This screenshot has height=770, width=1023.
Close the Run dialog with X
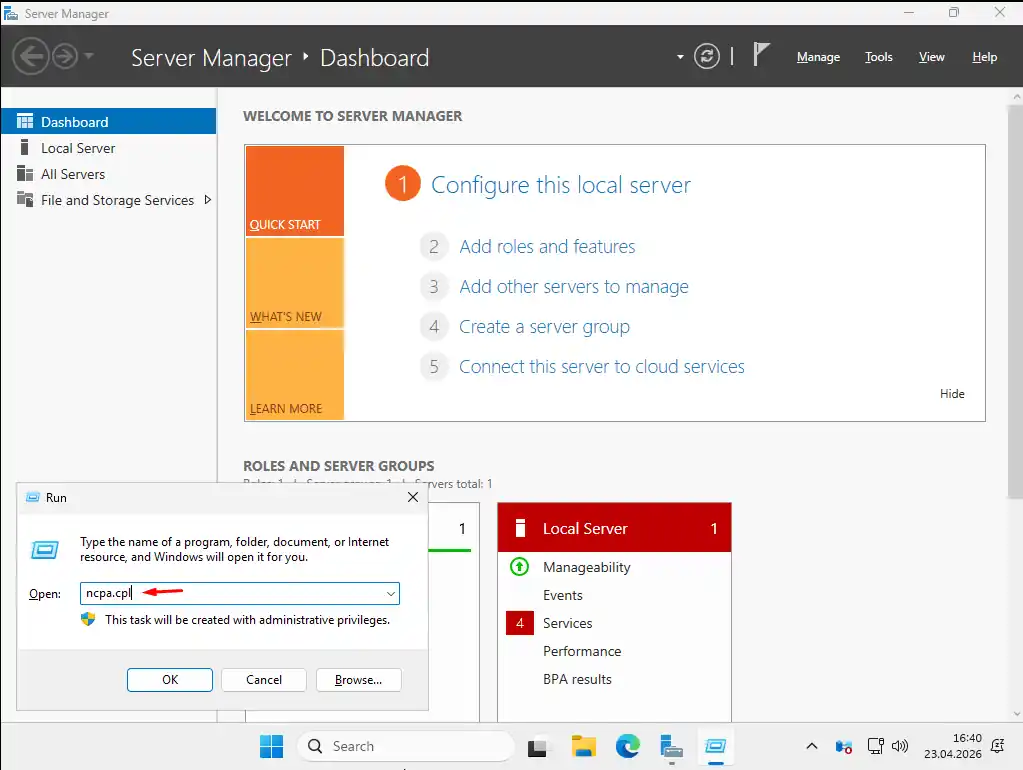(x=412, y=497)
